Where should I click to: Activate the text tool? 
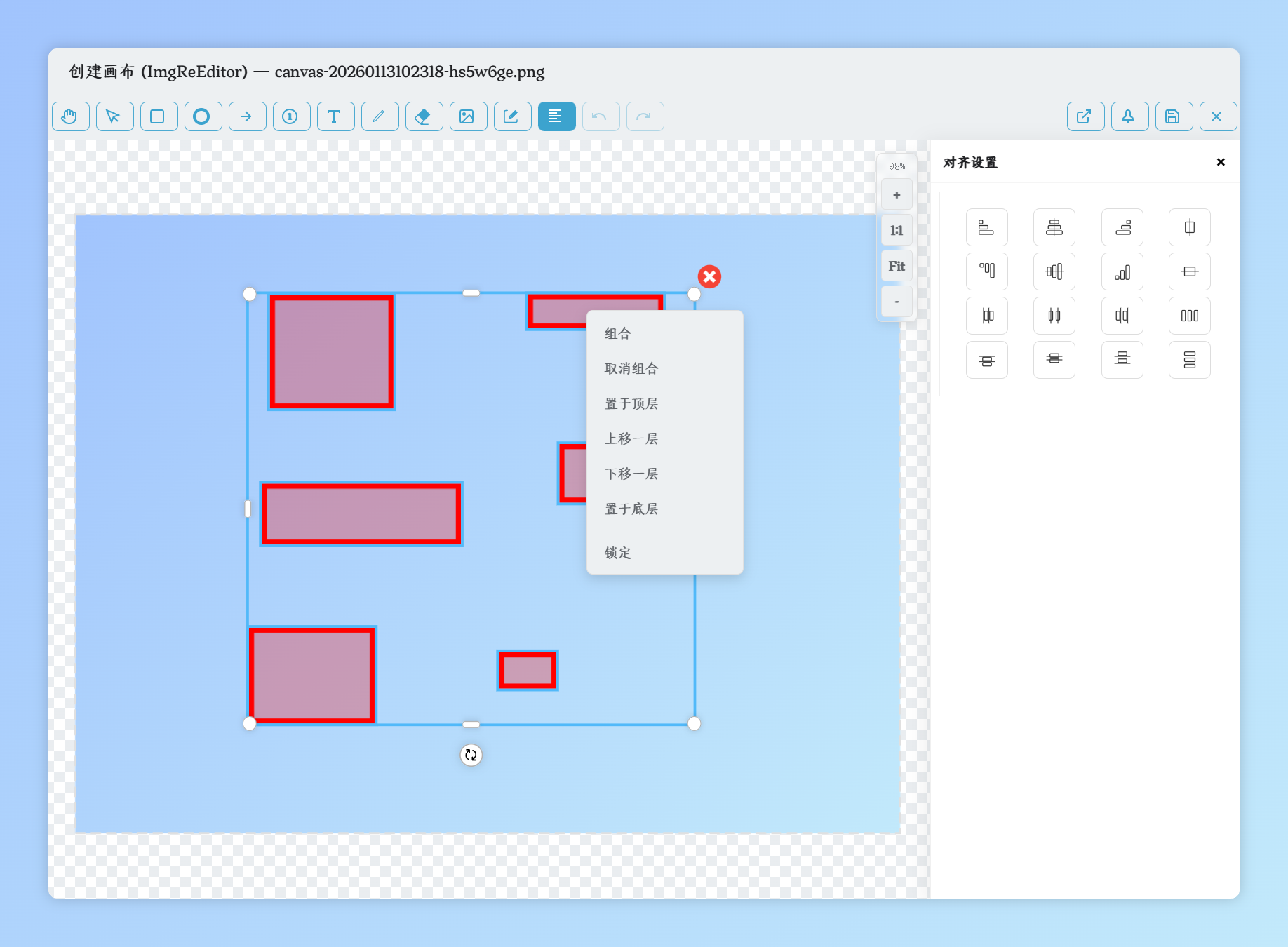click(336, 116)
